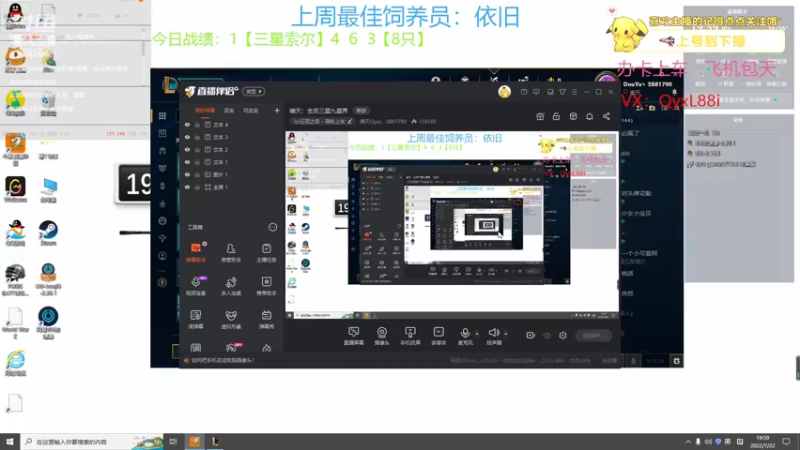Image resolution: width=800 pixels, height=450 pixels.
Task: Click the 修改 button beside stream title
Action: coord(361,110)
